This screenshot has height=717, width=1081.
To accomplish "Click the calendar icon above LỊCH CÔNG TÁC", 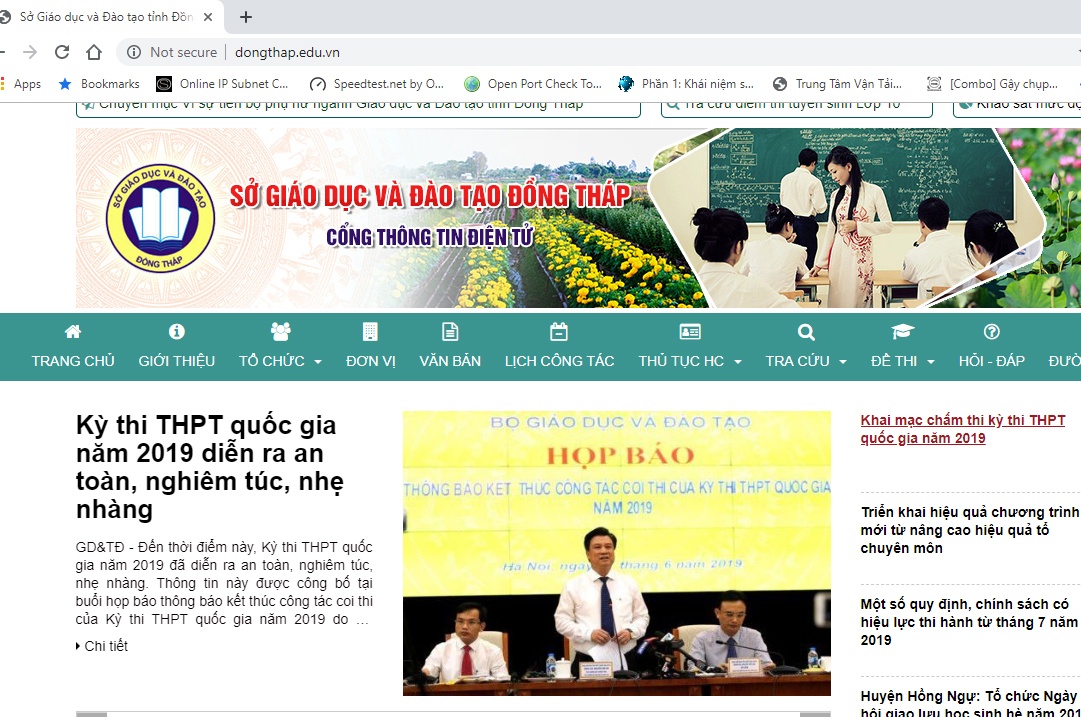I will tap(559, 331).
